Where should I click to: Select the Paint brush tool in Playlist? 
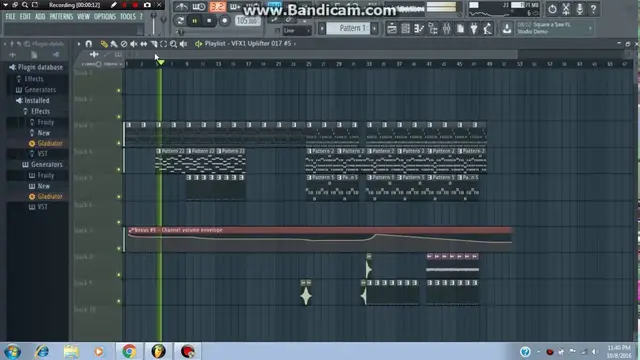coord(114,44)
